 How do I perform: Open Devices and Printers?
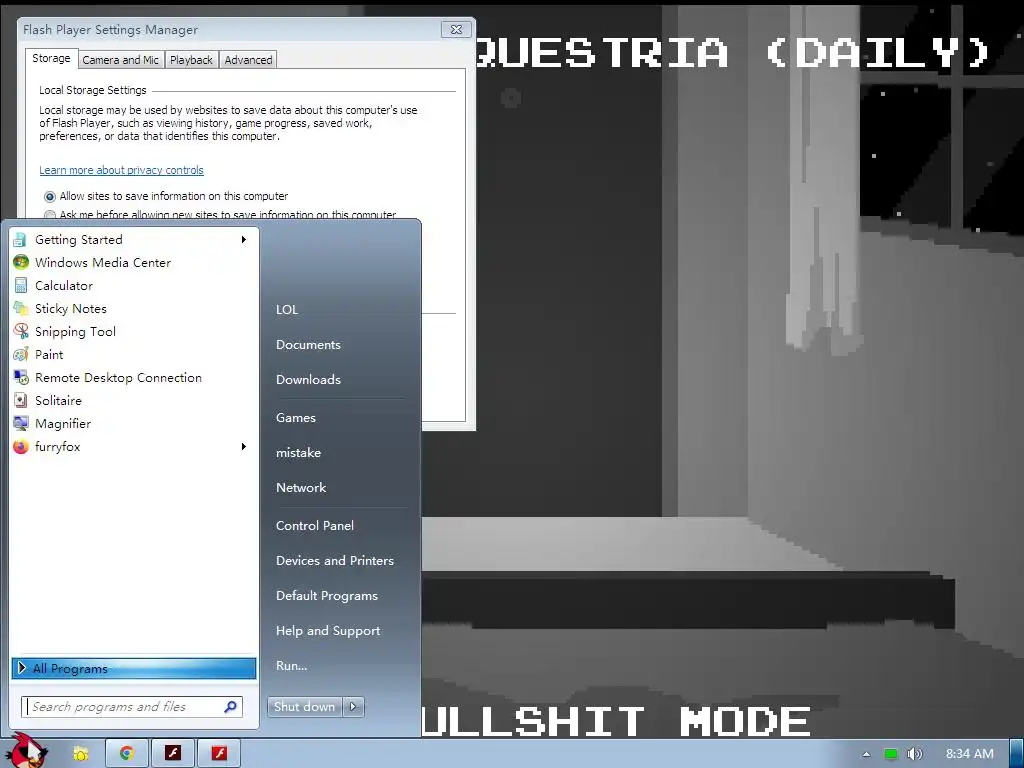click(x=335, y=561)
